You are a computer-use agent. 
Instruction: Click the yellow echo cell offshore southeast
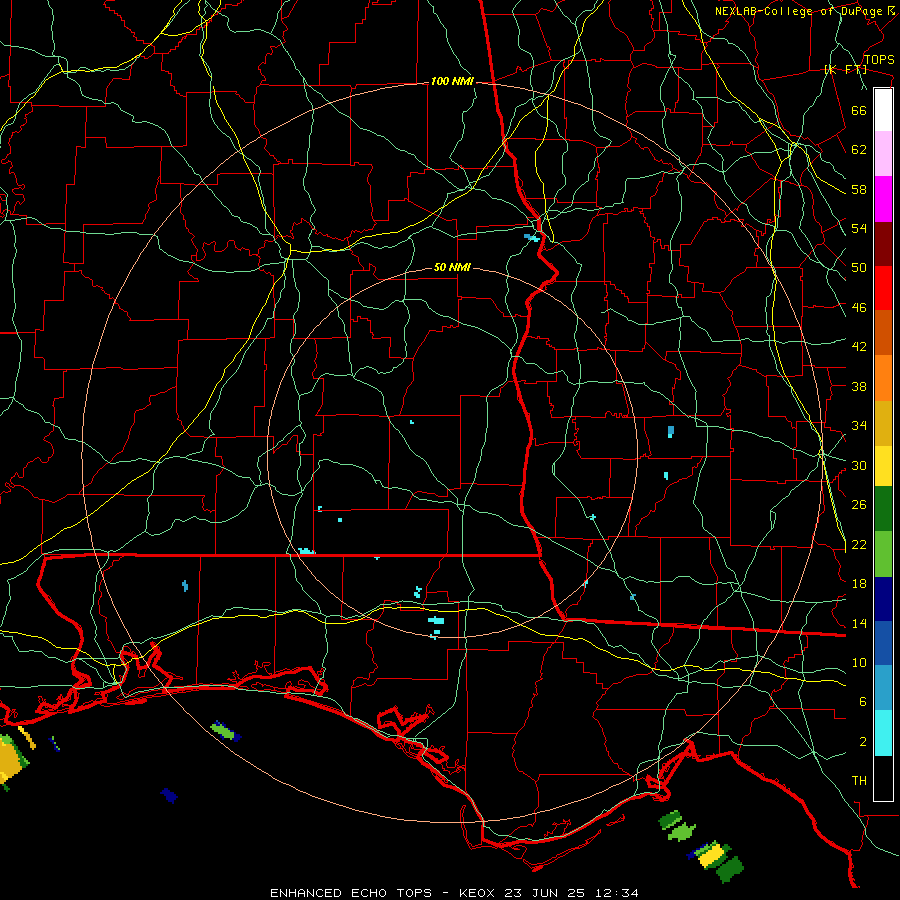click(x=712, y=855)
